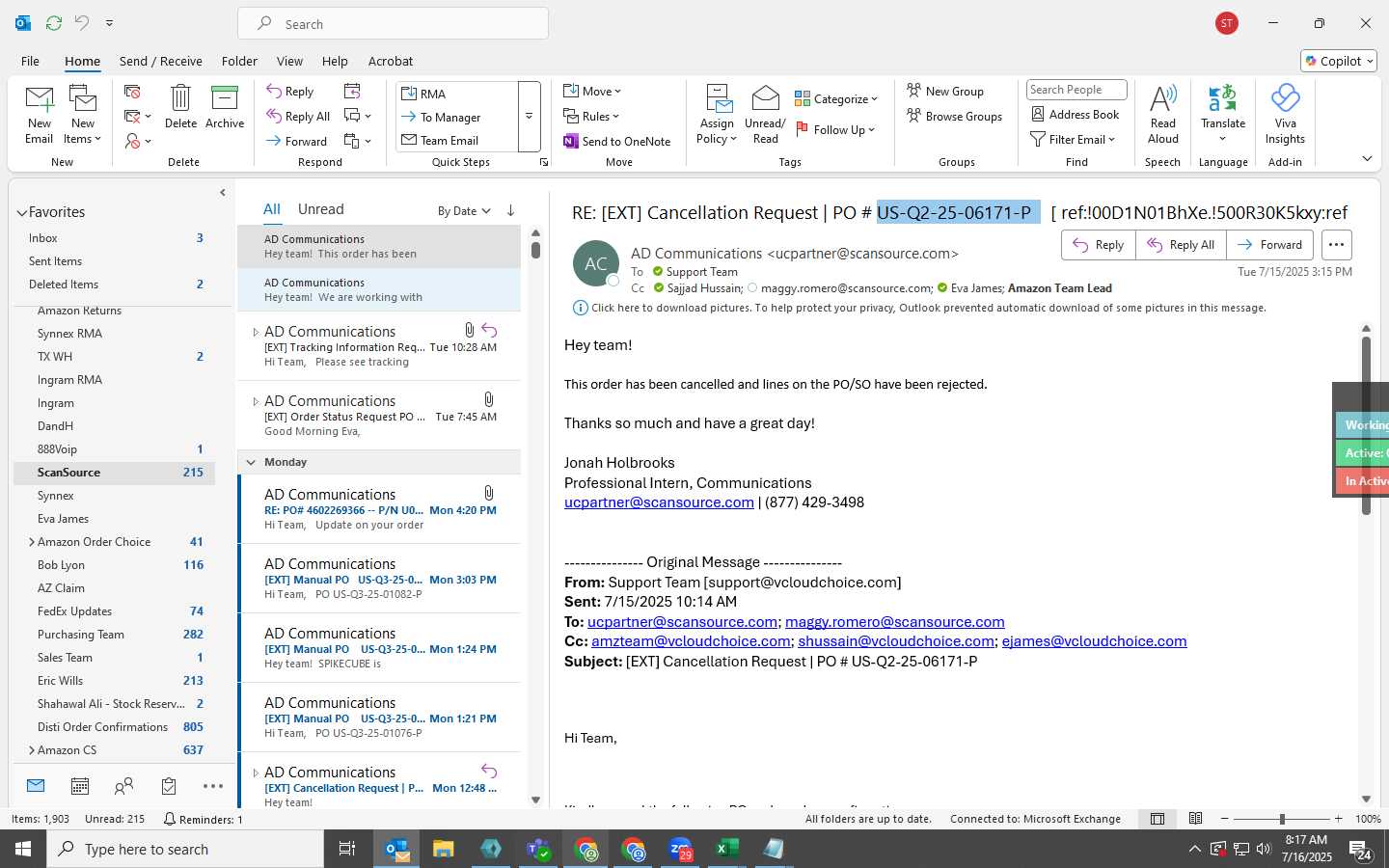This screenshot has width=1389, height=868.
Task: Click Reply in the ribbon
Action: pyautogui.click(x=290, y=92)
